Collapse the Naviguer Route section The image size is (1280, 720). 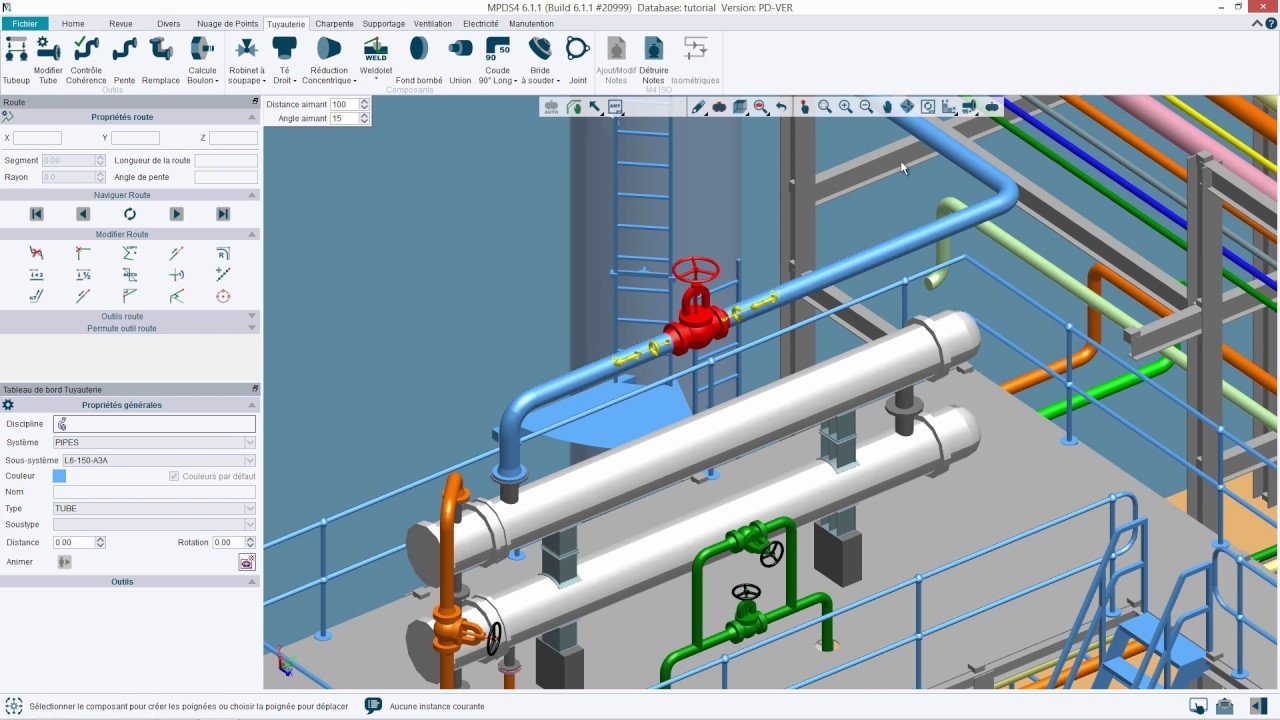point(252,195)
